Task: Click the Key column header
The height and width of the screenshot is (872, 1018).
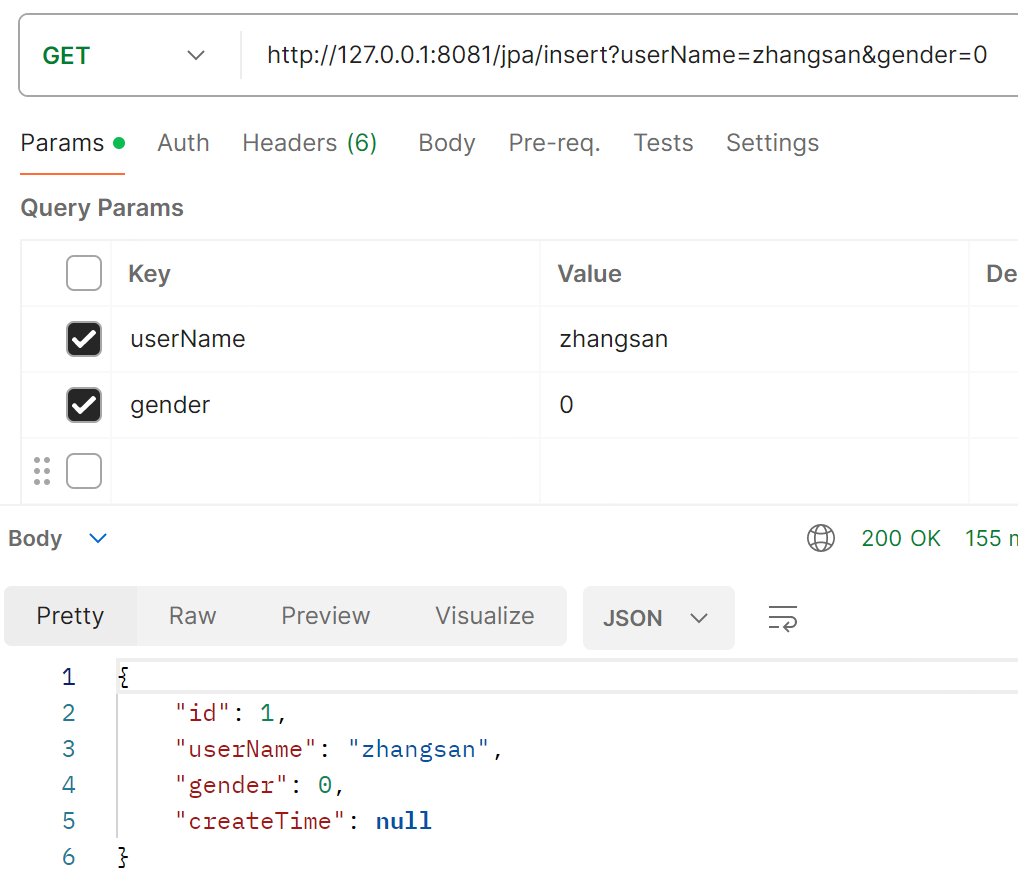Action: point(149,273)
